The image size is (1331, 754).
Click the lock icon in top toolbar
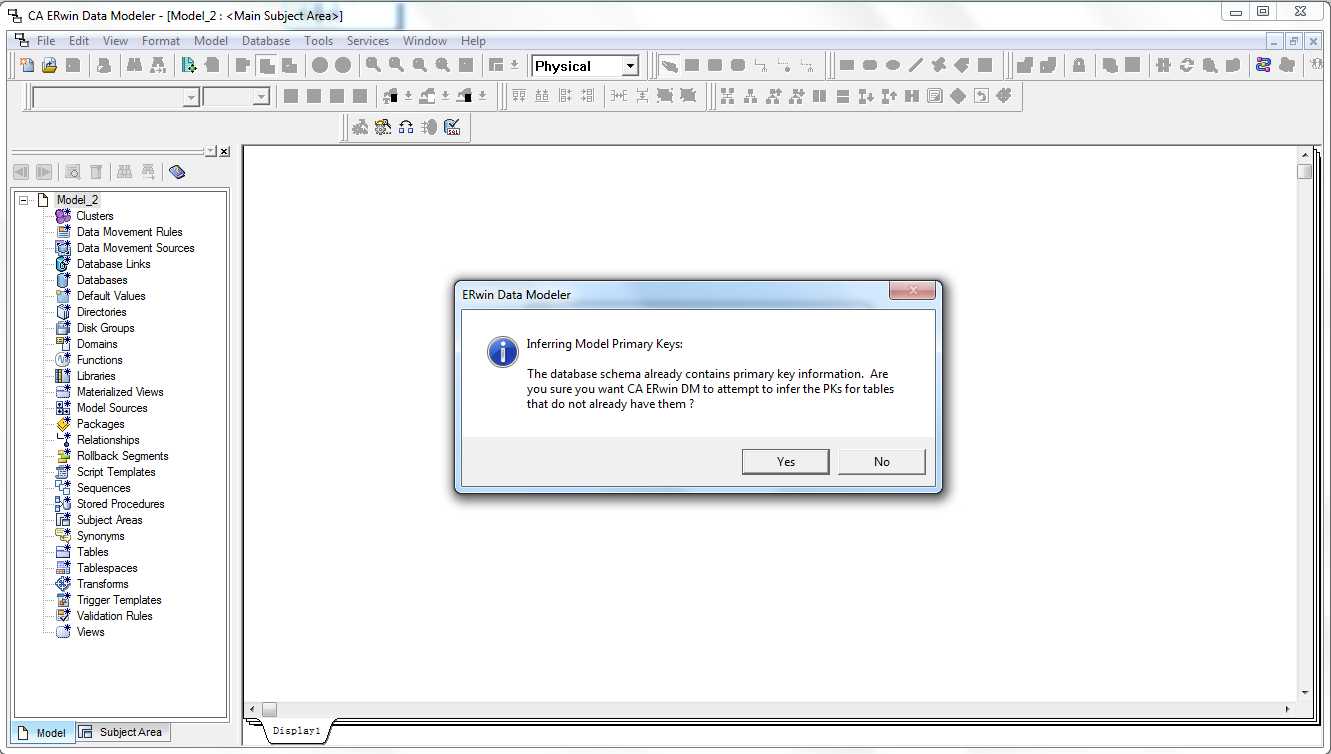tap(1078, 65)
